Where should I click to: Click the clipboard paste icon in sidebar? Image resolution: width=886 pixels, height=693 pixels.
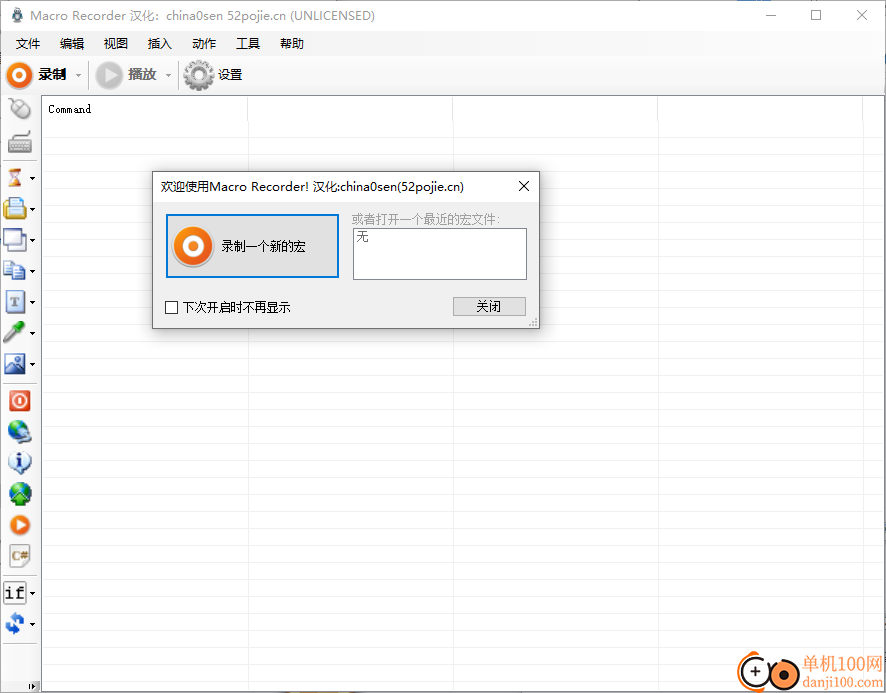[x=15, y=209]
